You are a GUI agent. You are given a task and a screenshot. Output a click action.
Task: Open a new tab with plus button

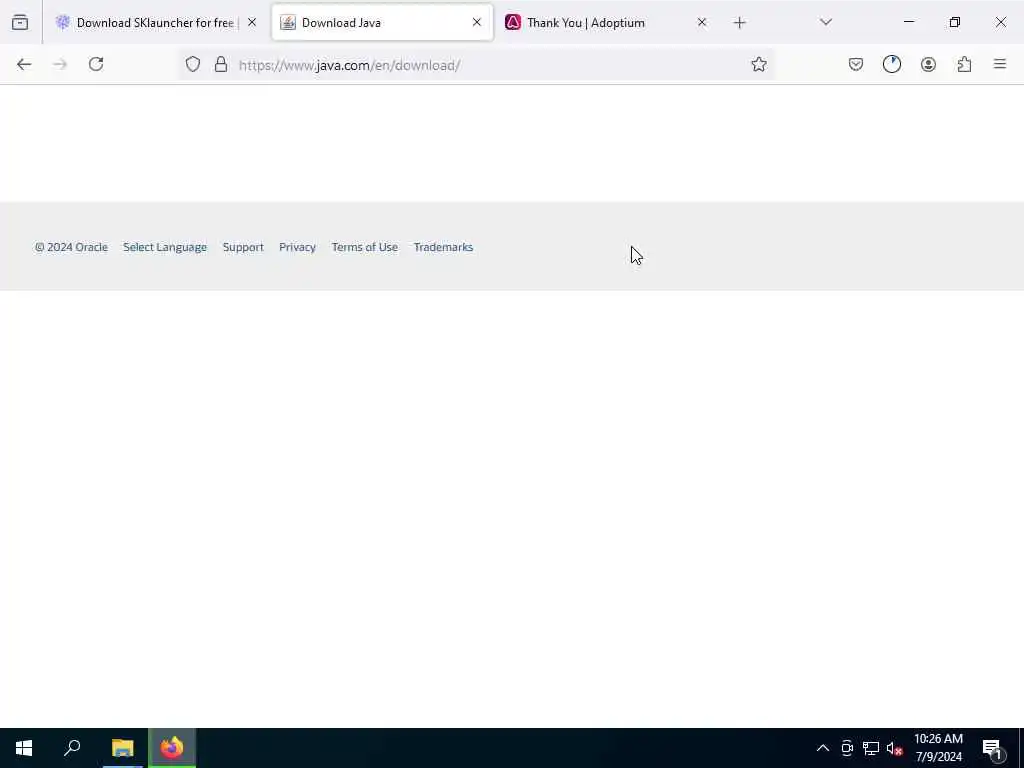739,23
